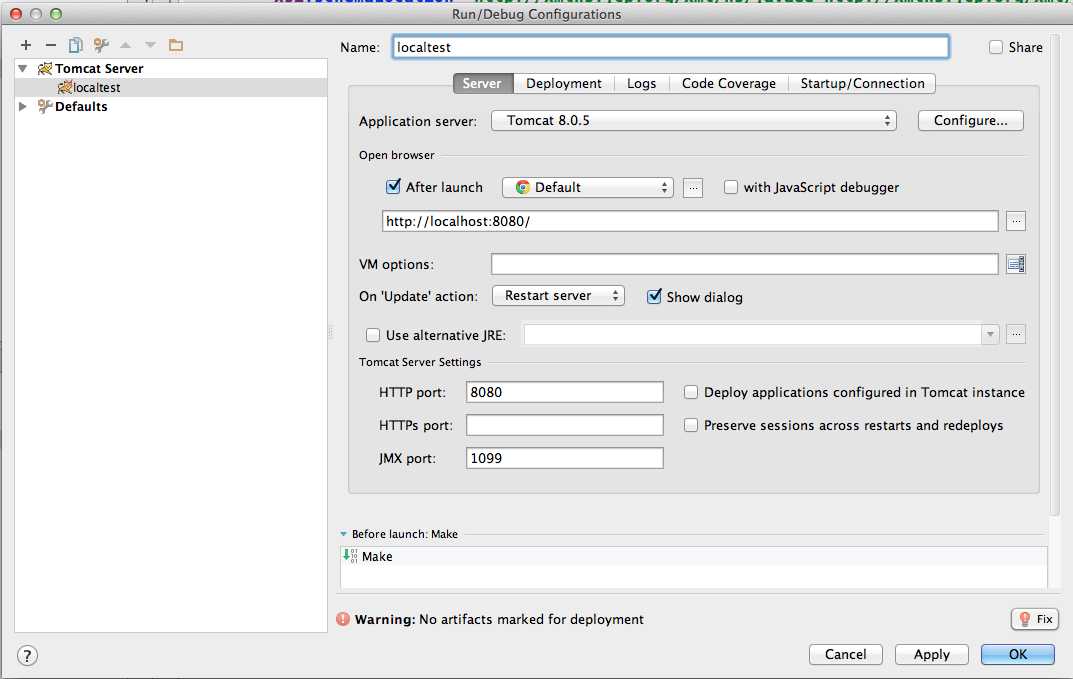1073x679 pixels.
Task: Open the alternative JRE dropdown arrow
Action: [x=990, y=335]
